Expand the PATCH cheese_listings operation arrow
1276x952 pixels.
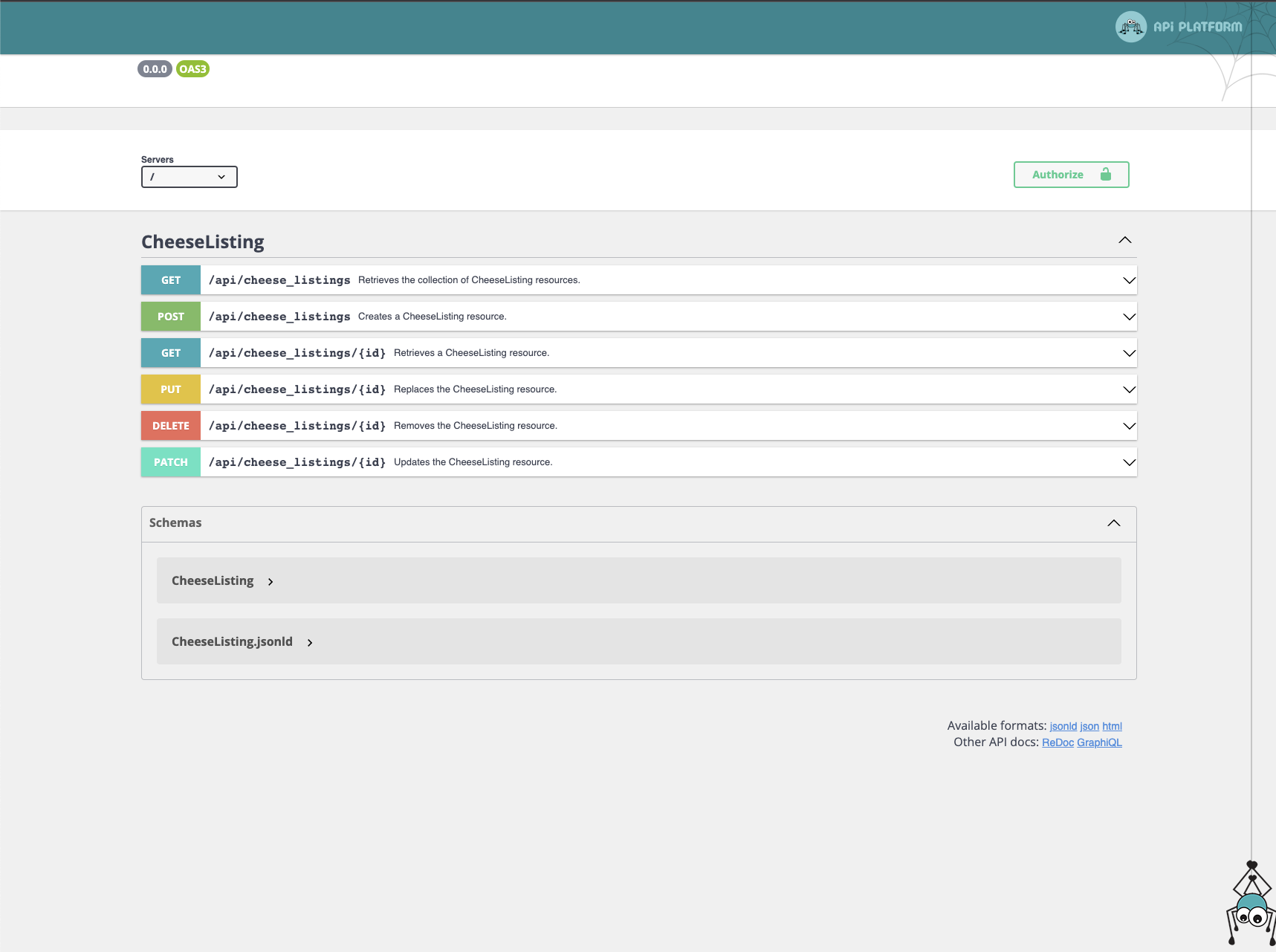(1129, 462)
